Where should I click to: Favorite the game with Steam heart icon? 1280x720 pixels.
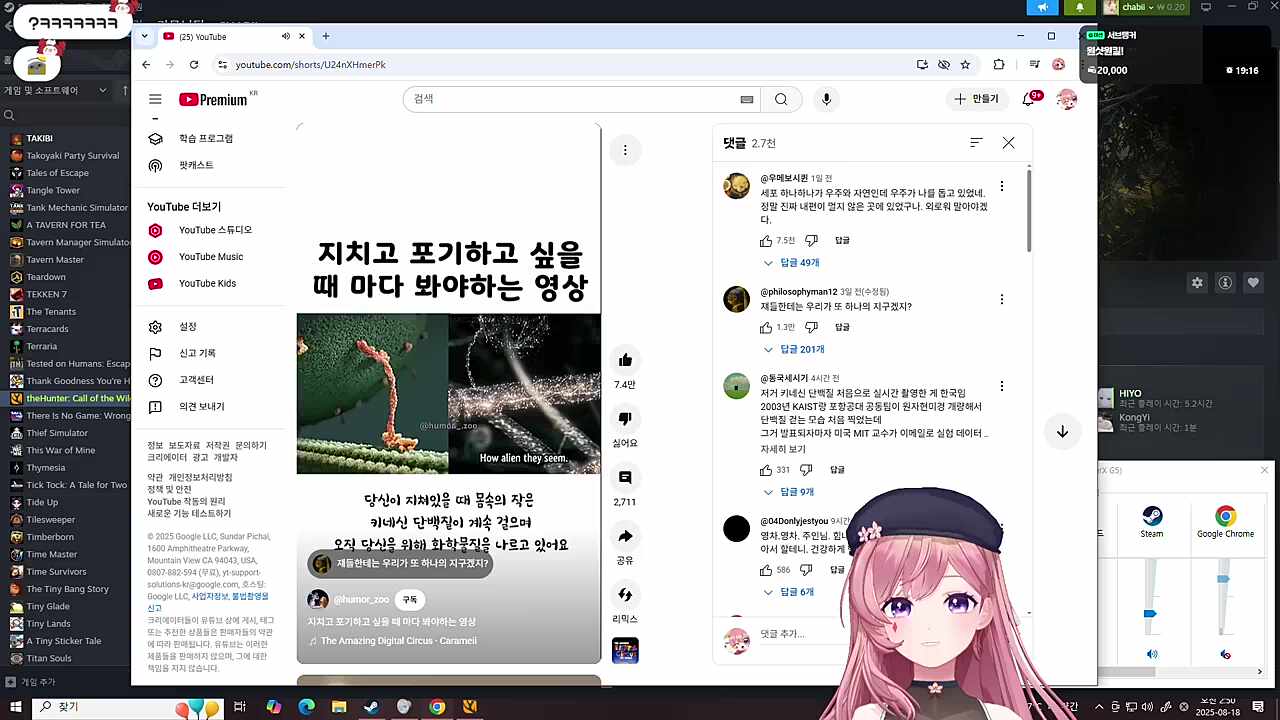pyautogui.click(x=1253, y=283)
